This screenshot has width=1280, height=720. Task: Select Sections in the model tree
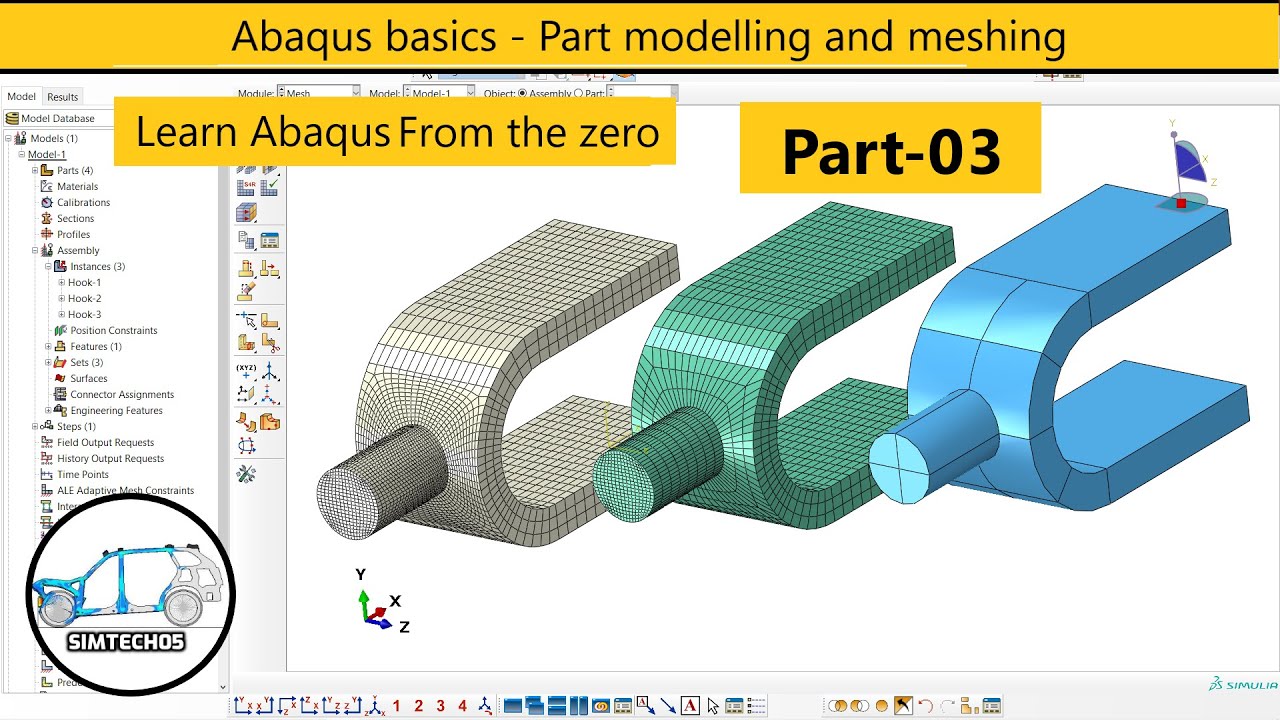[x=75, y=218]
